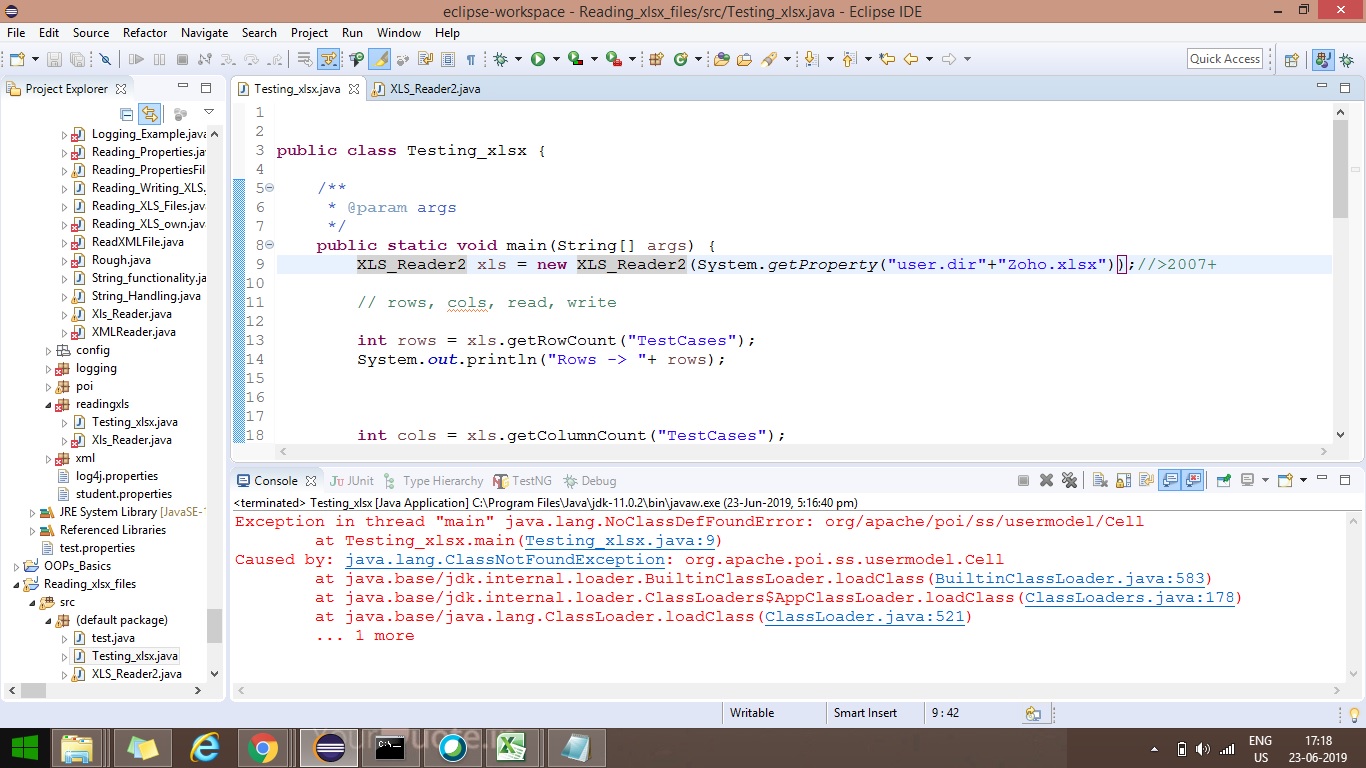The height and width of the screenshot is (768, 1366).
Task: Click Remove All Terminated Launches icon
Action: tap(1069, 481)
